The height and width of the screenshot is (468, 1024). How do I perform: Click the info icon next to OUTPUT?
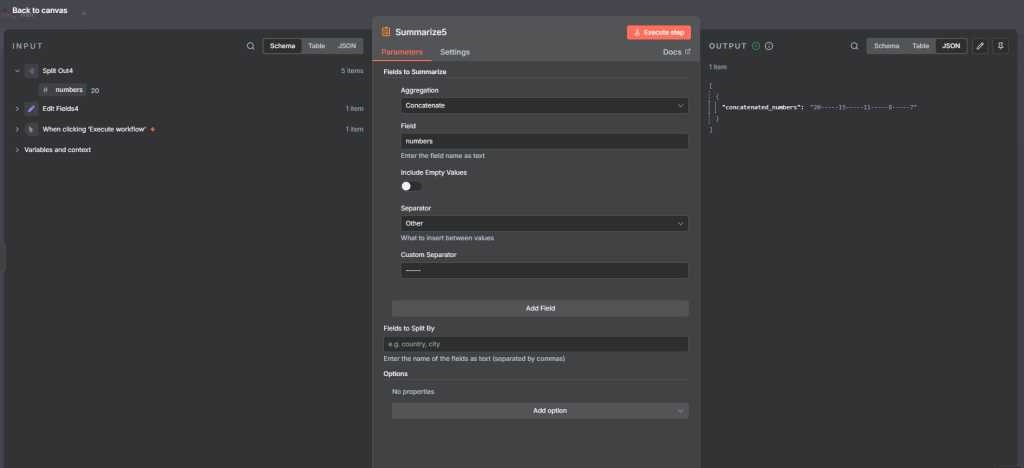[769, 46]
